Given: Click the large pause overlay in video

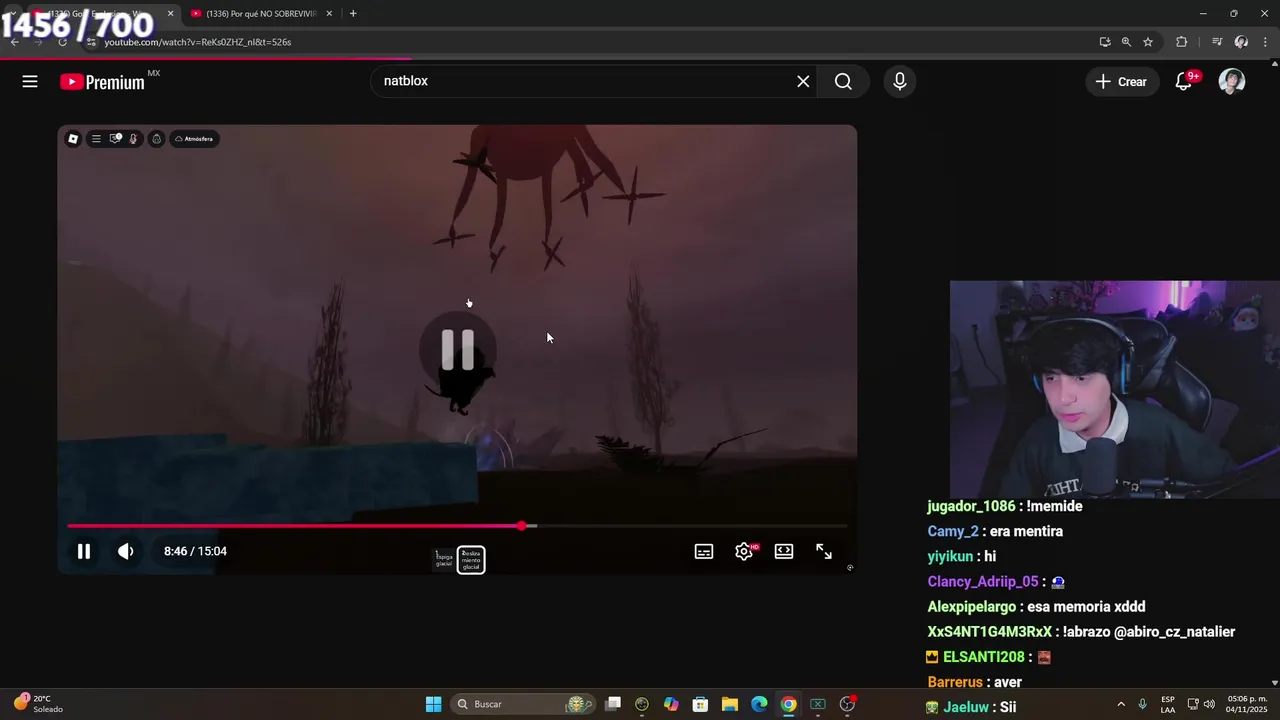Looking at the screenshot, I should point(457,349).
